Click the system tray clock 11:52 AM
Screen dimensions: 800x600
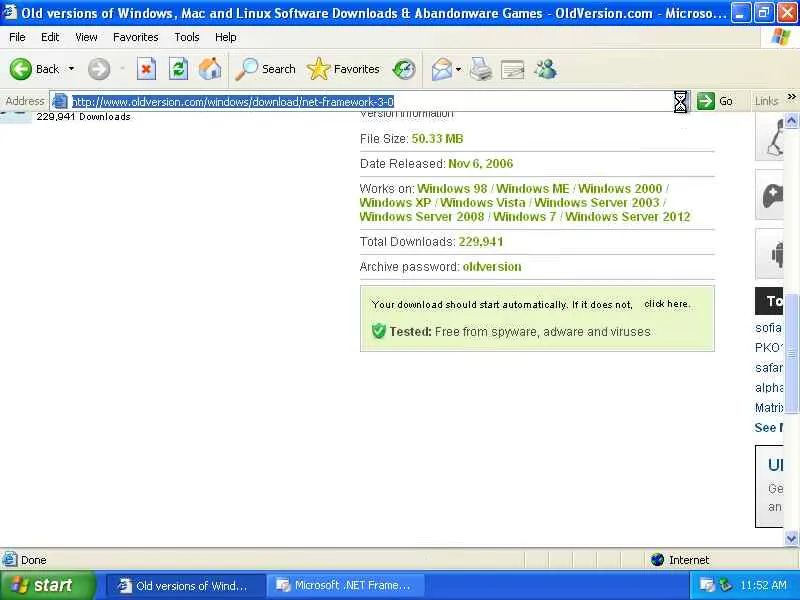coord(763,585)
